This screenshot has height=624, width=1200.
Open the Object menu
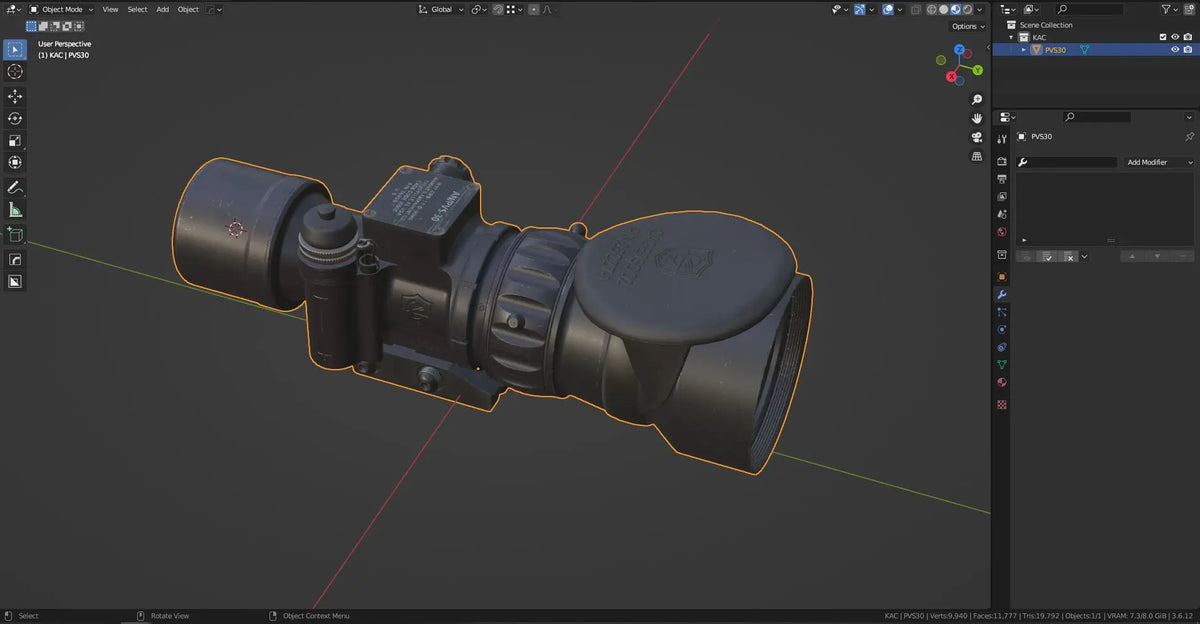point(188,9)
